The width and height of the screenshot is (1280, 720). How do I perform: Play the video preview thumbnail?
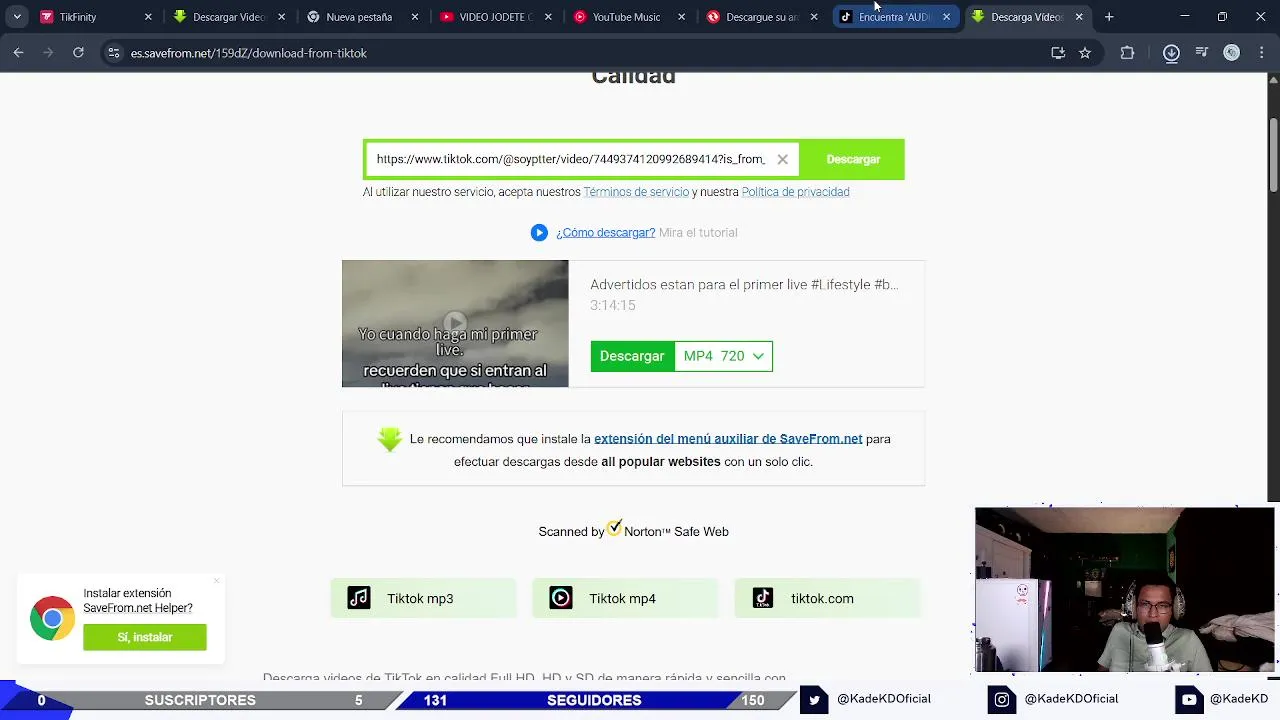[x=455, y=323]
